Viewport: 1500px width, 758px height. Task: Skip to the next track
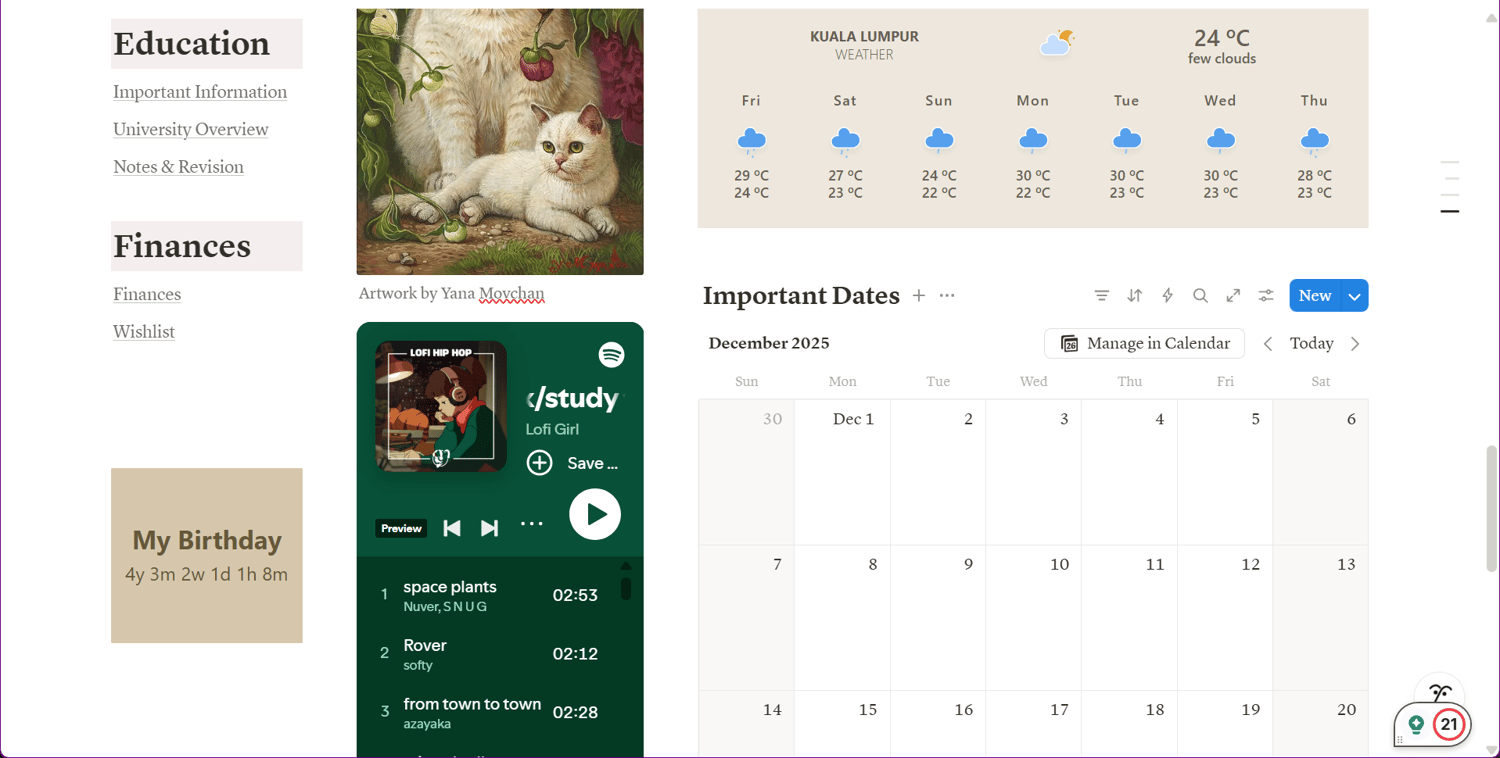(489, 528)
